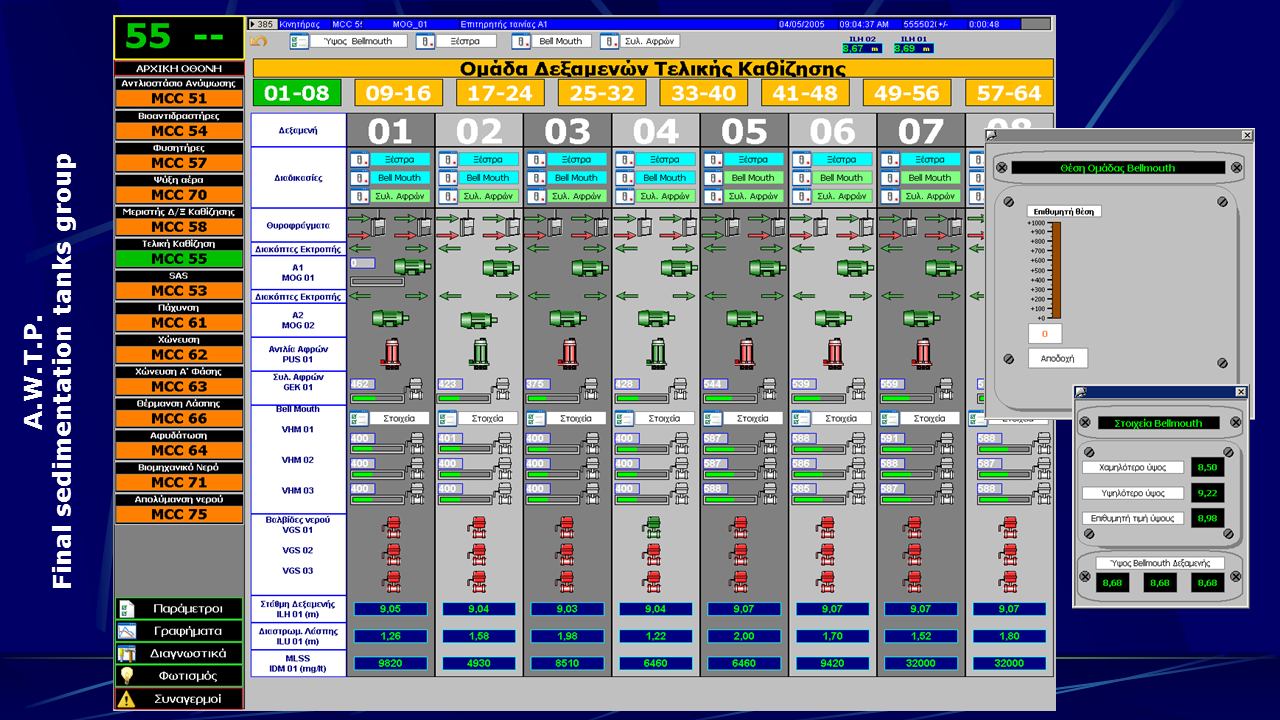Switch to tank group 09-16
This screenshot has height=720, width=1280.
coord(398,93)
